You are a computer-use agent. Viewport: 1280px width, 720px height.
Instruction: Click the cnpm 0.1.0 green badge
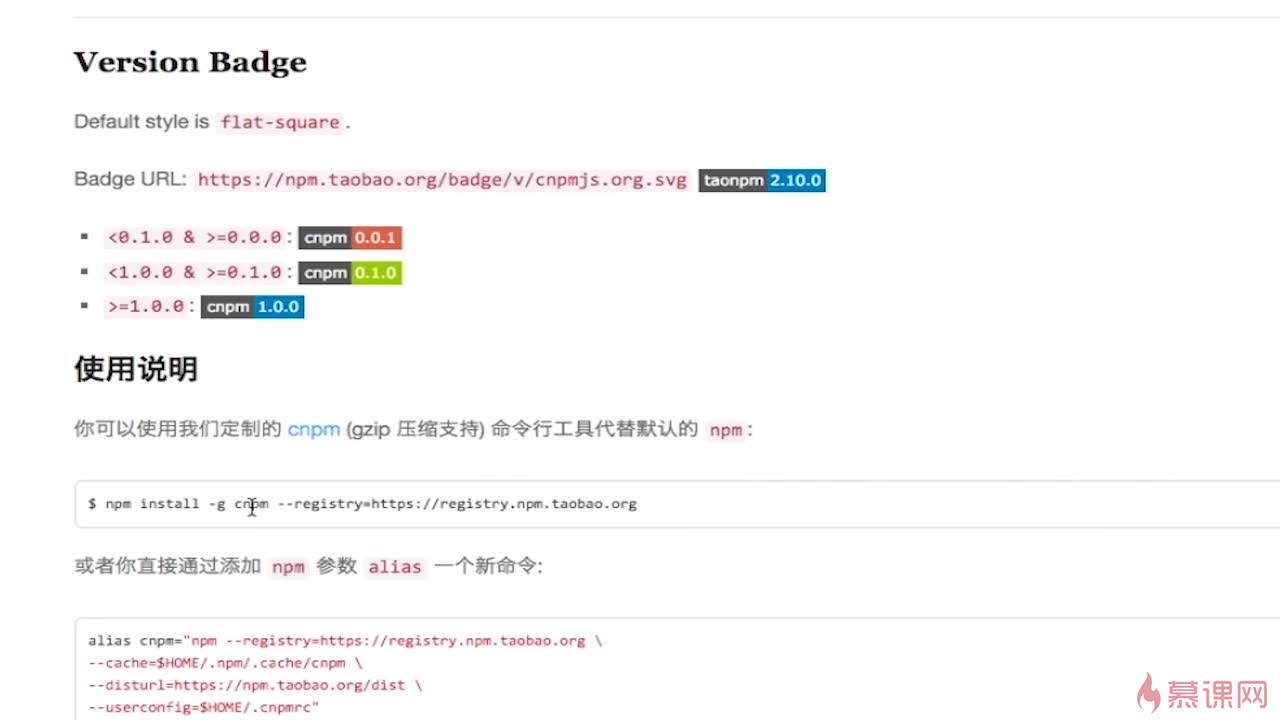coord(350,273)
